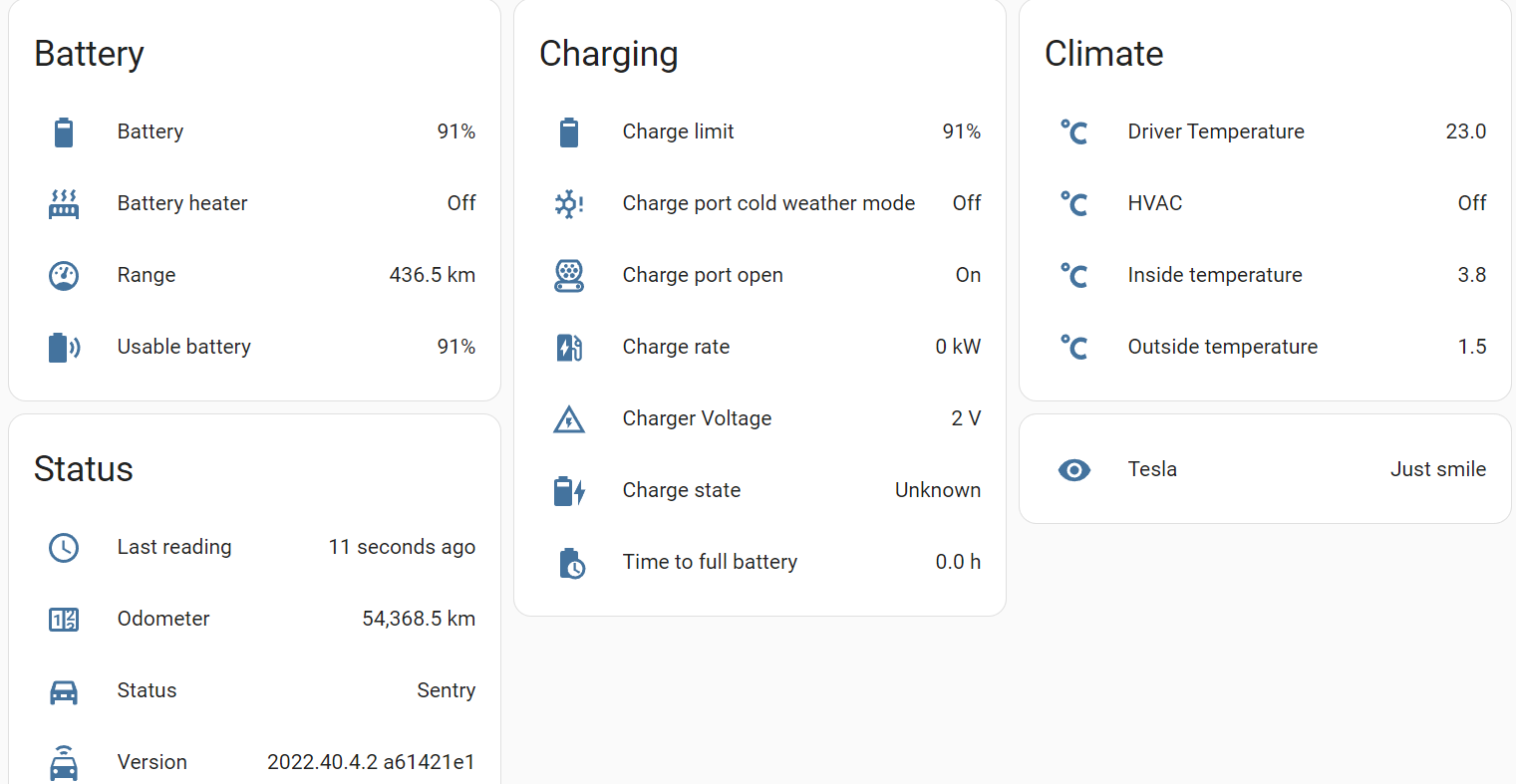Select the Charge port cold weather snowflake icon

point(569,202)
